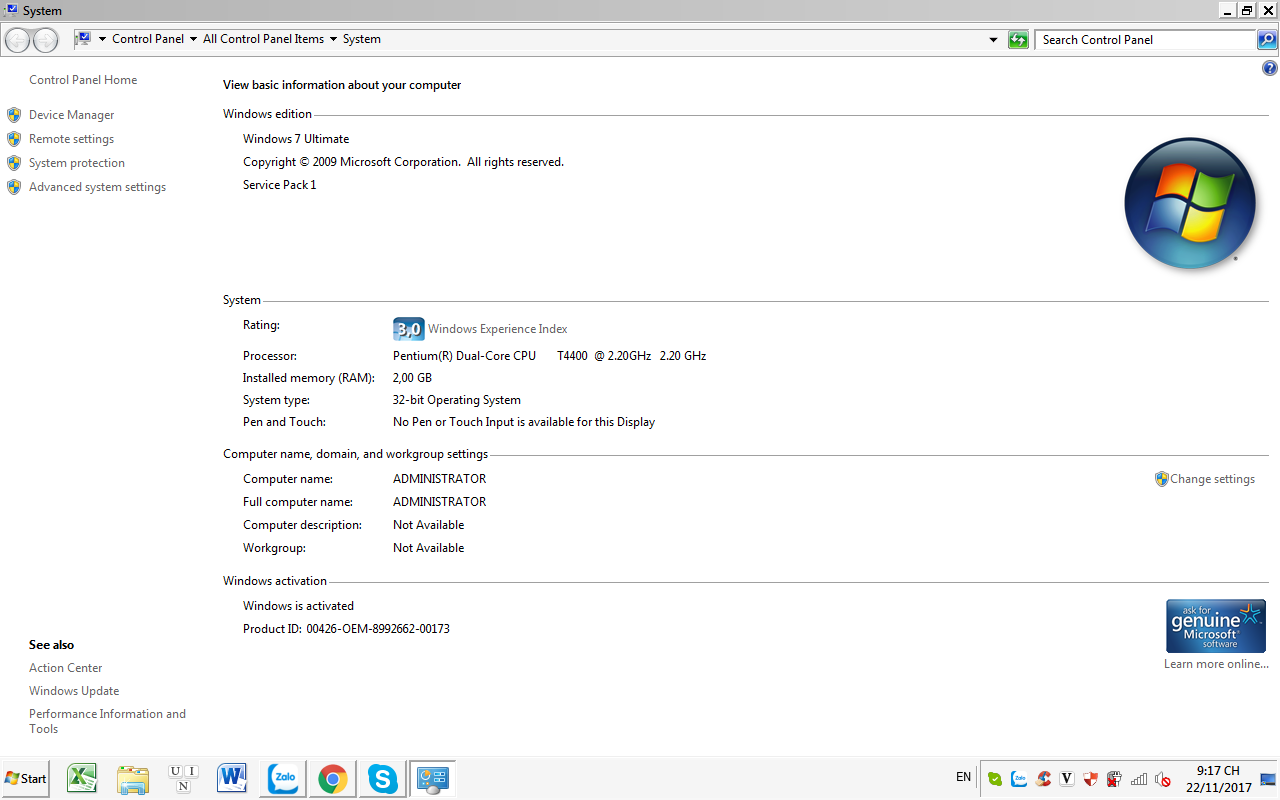Open Advanced system settings link
Viewport: 1280px width, 800px height.
97,187
